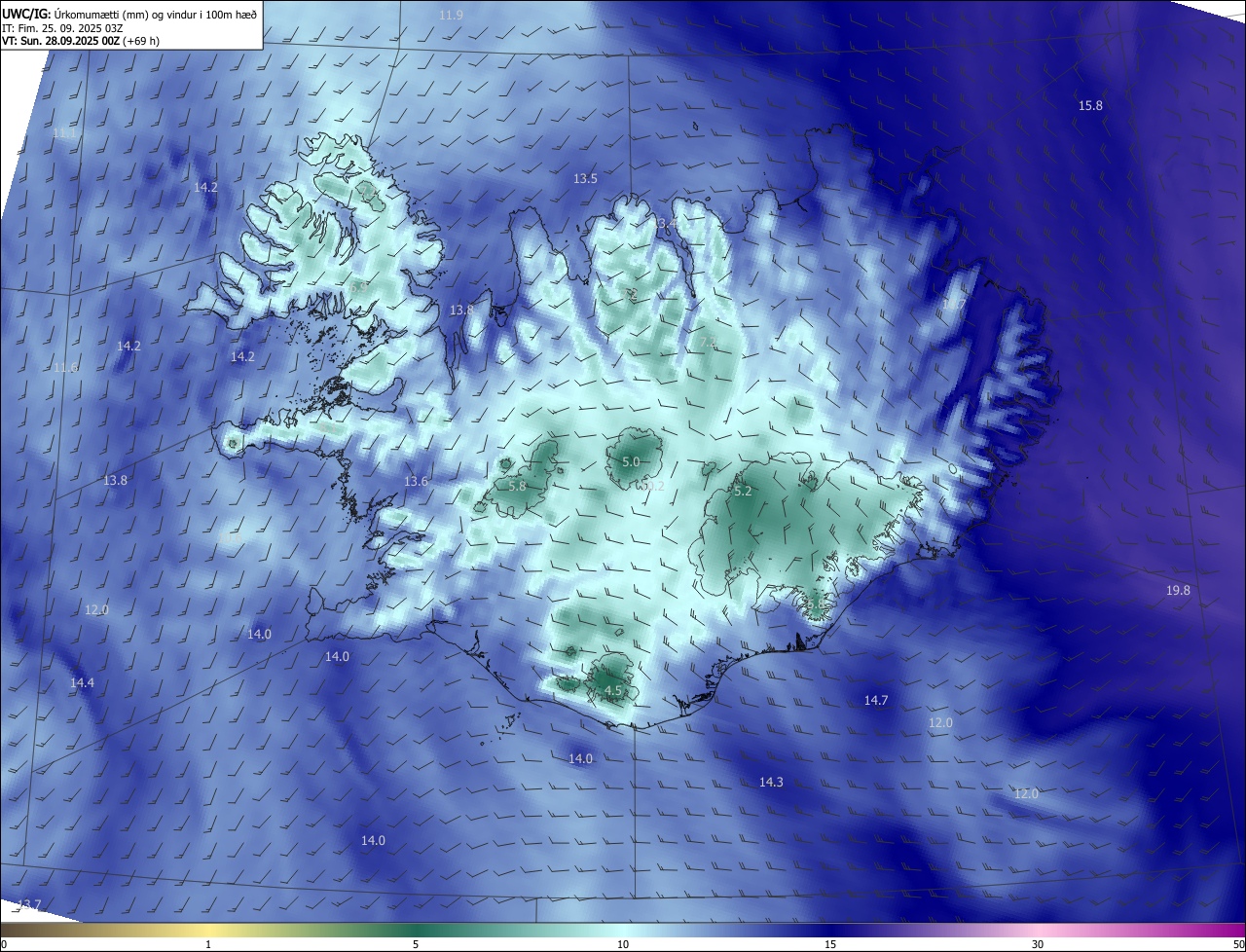Select the 19.8 value label

point(1178,590)
